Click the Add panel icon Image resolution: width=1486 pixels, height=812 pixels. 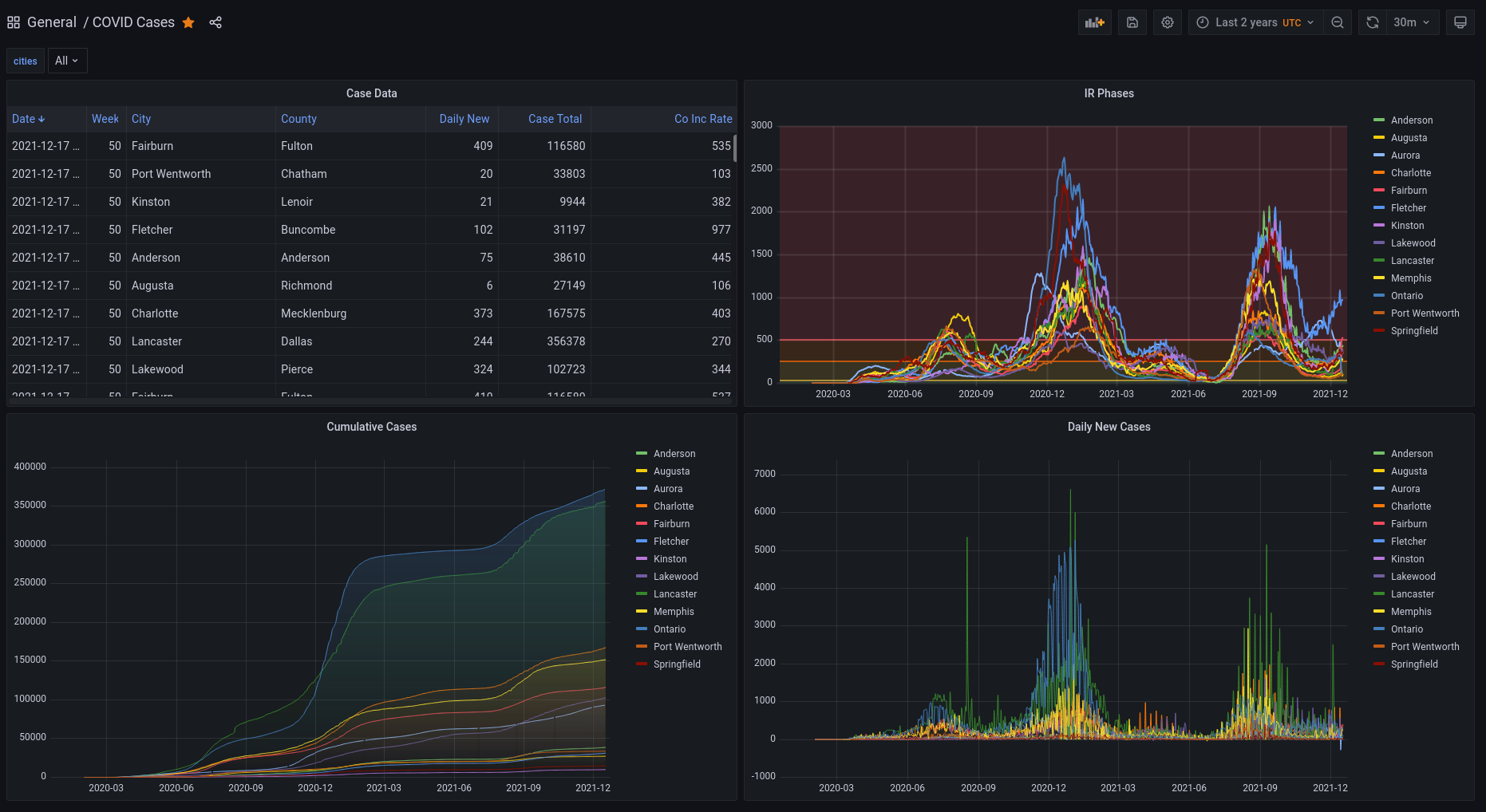pos(1094,22)
